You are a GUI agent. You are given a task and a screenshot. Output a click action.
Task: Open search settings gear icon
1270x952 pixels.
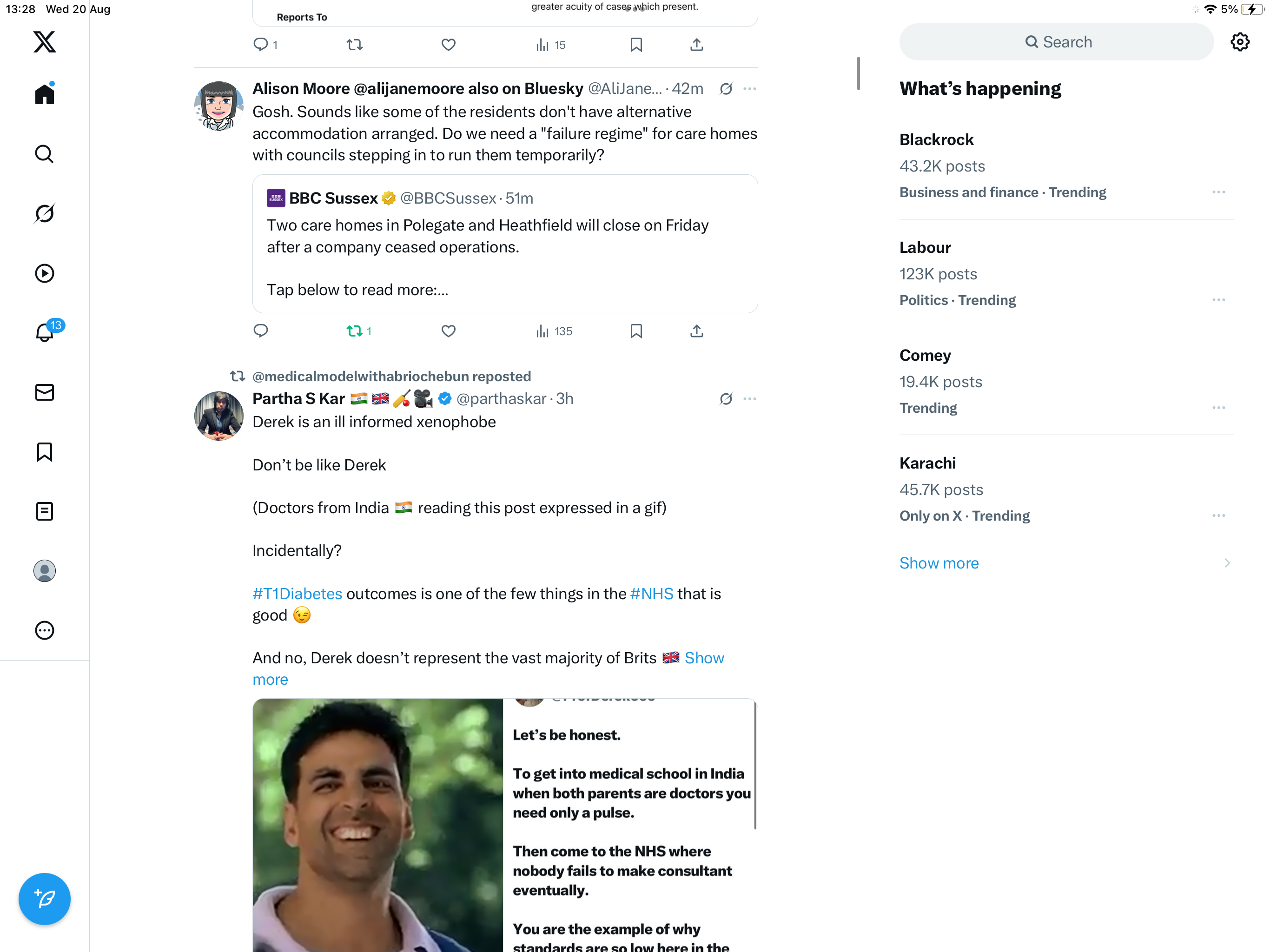tap(1240, 42)
